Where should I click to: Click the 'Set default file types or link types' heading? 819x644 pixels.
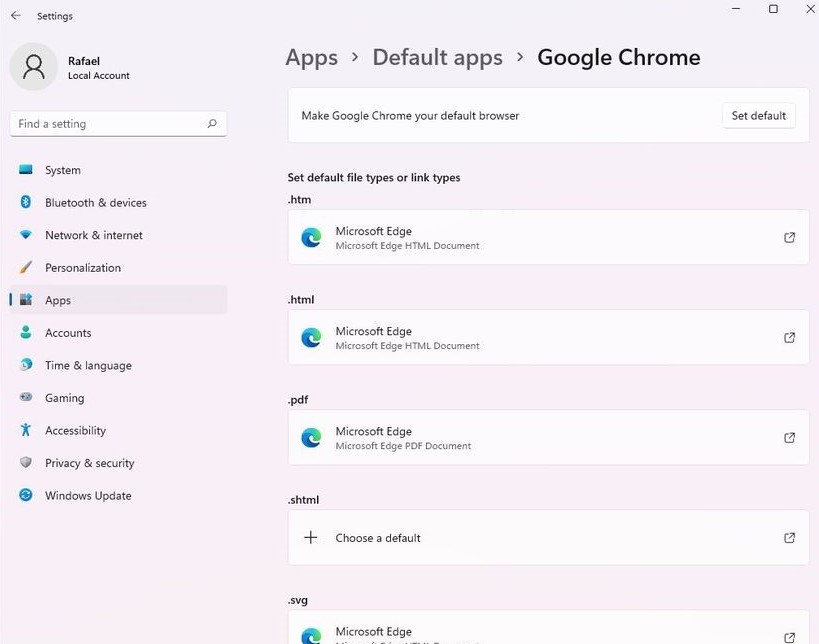point(374,178)
